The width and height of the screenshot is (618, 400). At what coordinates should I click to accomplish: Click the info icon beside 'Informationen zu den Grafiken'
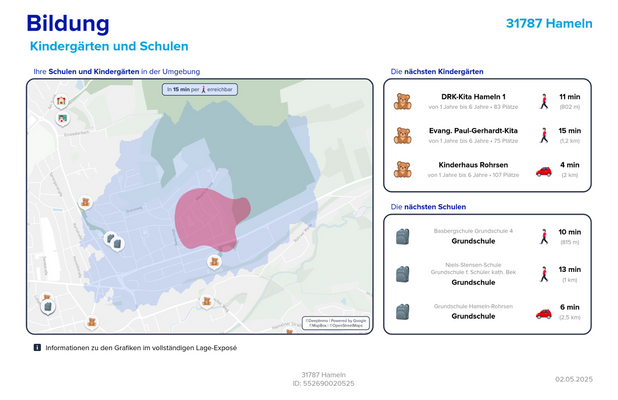(37, 348)
